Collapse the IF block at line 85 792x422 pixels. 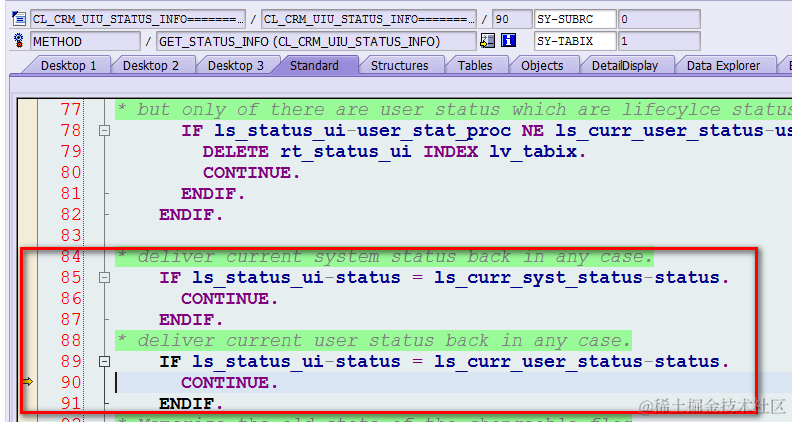pos(104,277)
